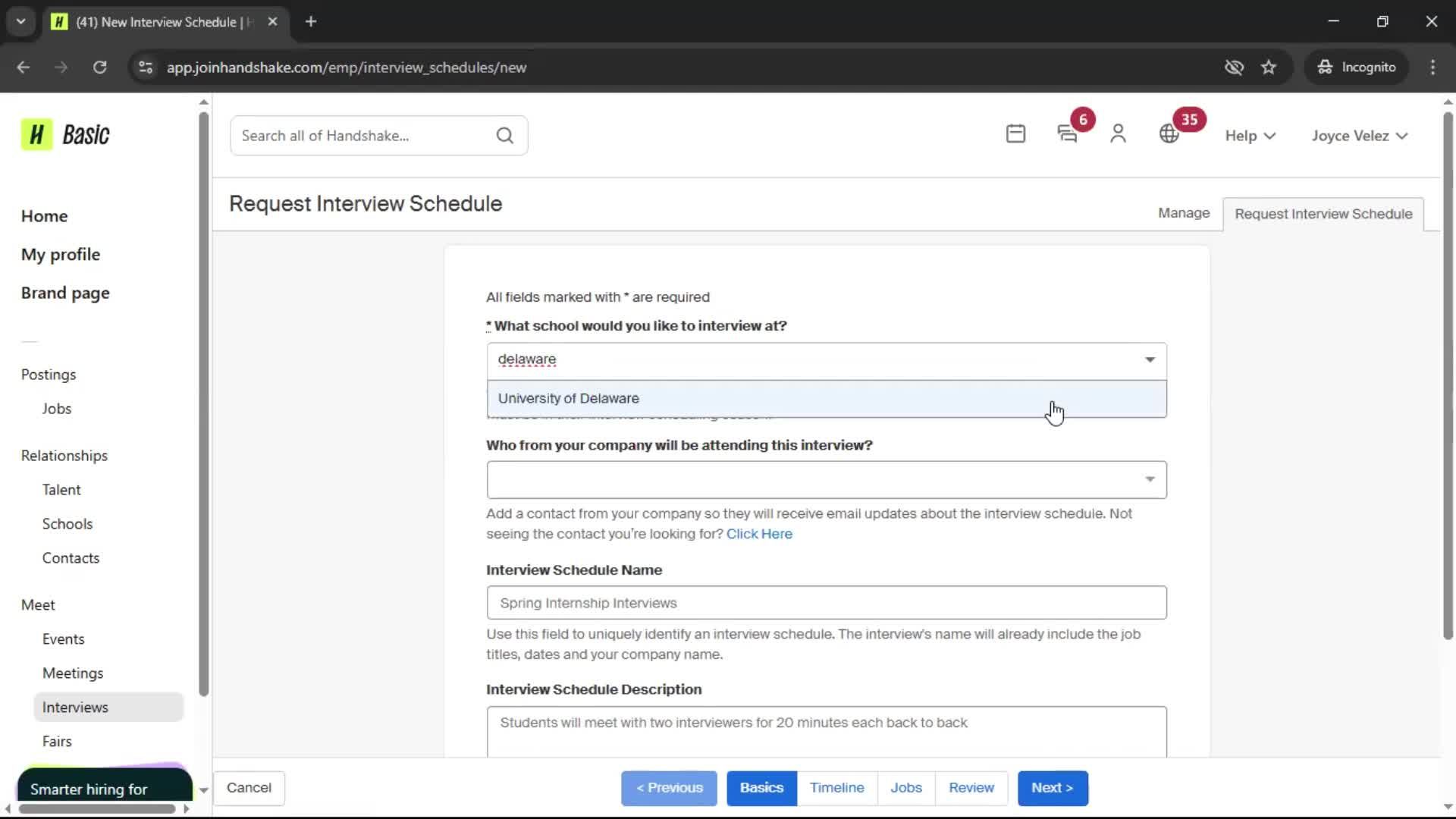Click the sidebar vertical scrollbar
The image size is (1456, 819).
[x=203, y=404]
